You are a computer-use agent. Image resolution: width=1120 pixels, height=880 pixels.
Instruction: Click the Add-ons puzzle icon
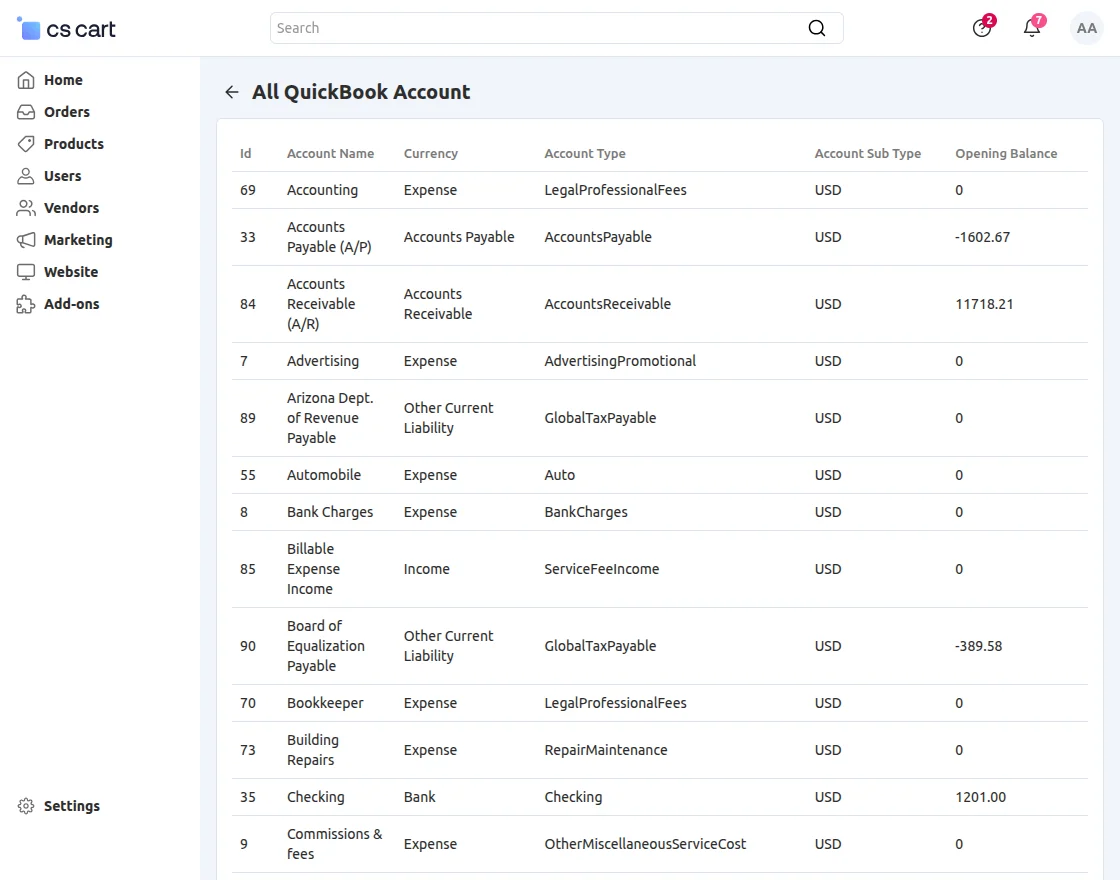(25, 304)
